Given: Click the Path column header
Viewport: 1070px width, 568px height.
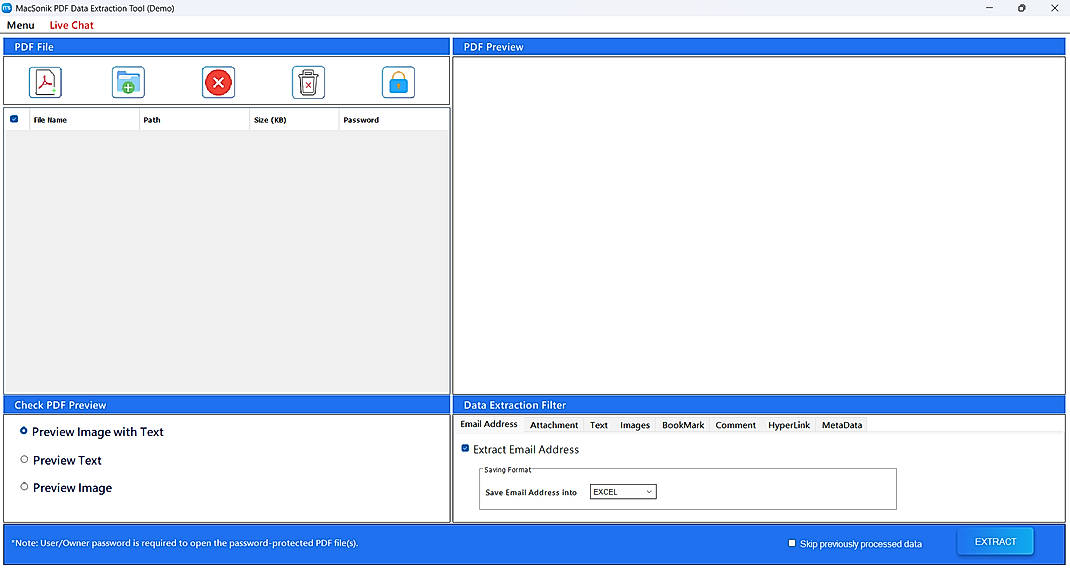Looking at the screenshot, I should 195,119.
